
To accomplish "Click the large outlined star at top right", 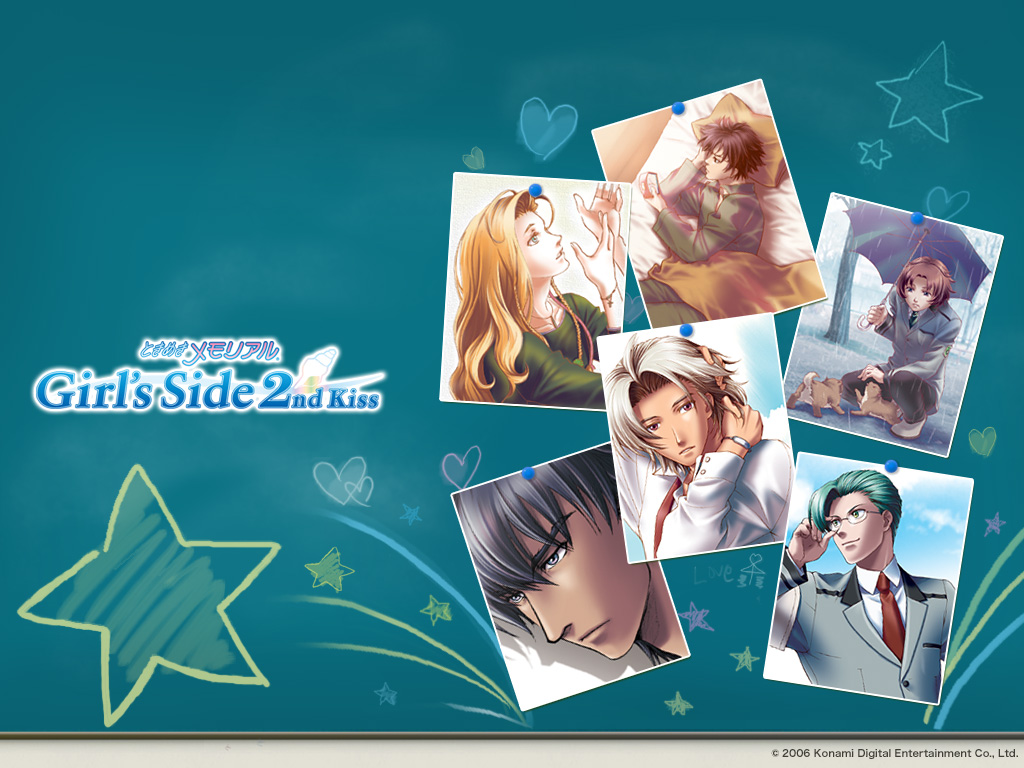I will (x=930, y=100).
